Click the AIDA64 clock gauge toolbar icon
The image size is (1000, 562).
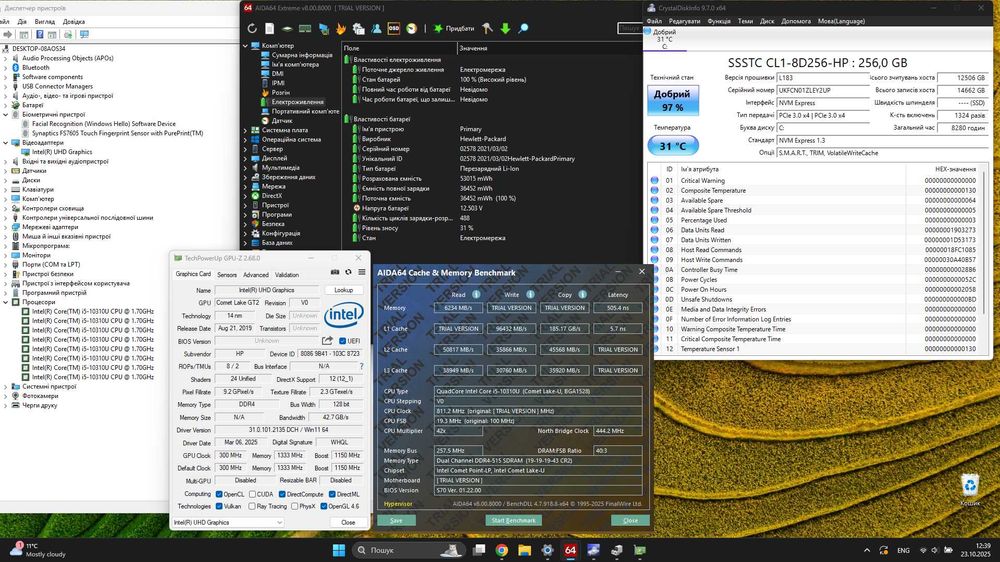pyautogui.click(x=411, y=28)
